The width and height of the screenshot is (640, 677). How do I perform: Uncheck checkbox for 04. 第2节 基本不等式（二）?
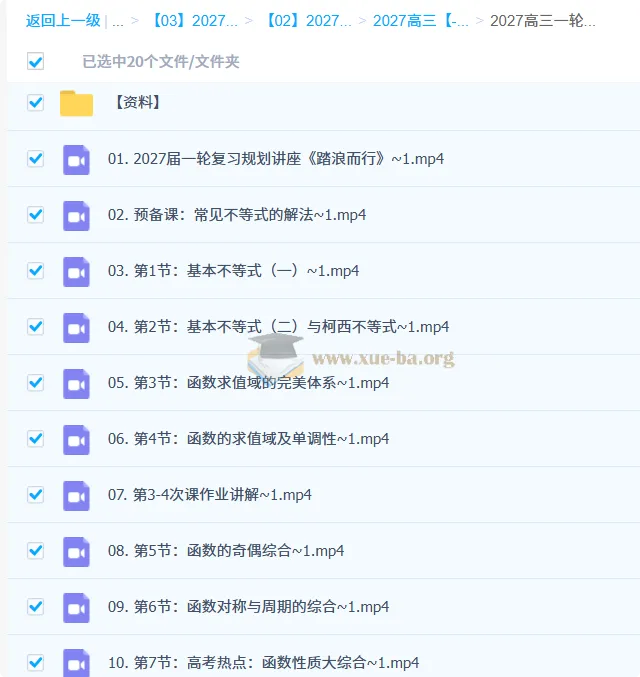[x=35, y=327]
